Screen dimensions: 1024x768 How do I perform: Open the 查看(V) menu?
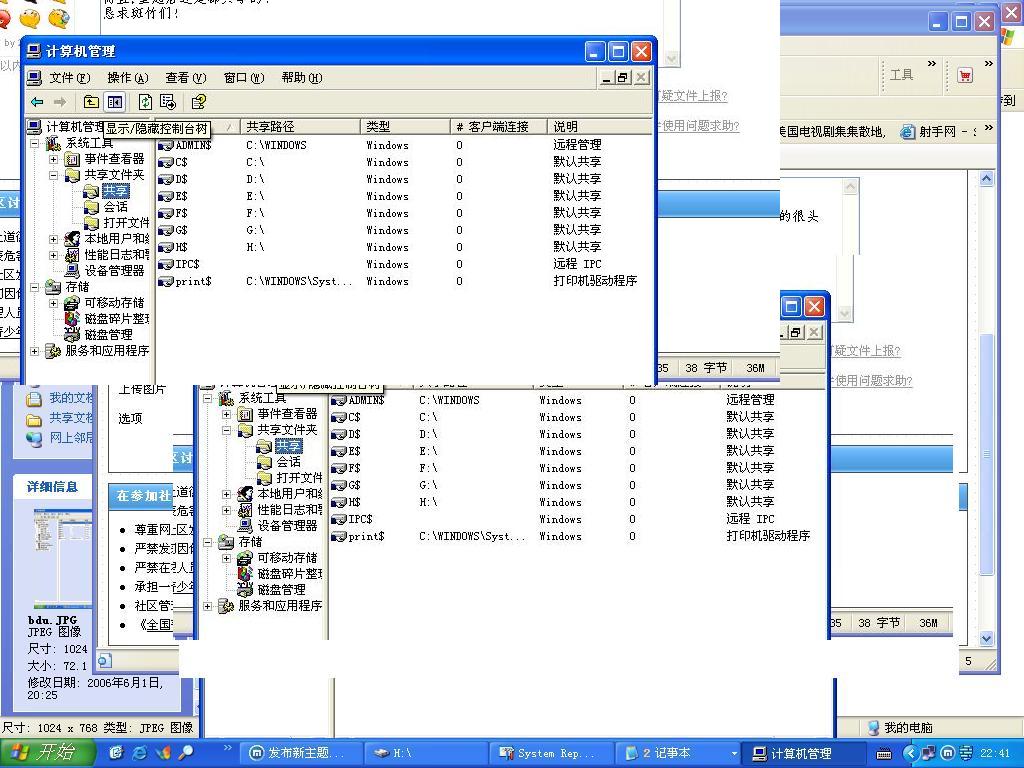(185, 78)
